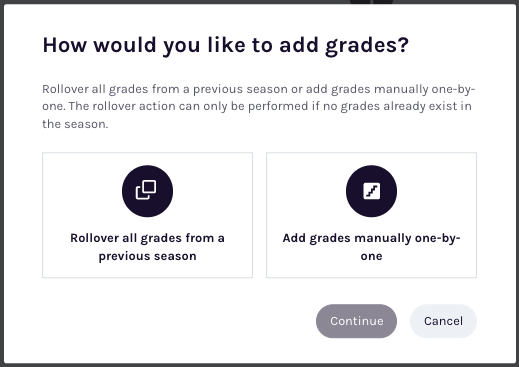Click the Continue button

click(x=356, y=321)
